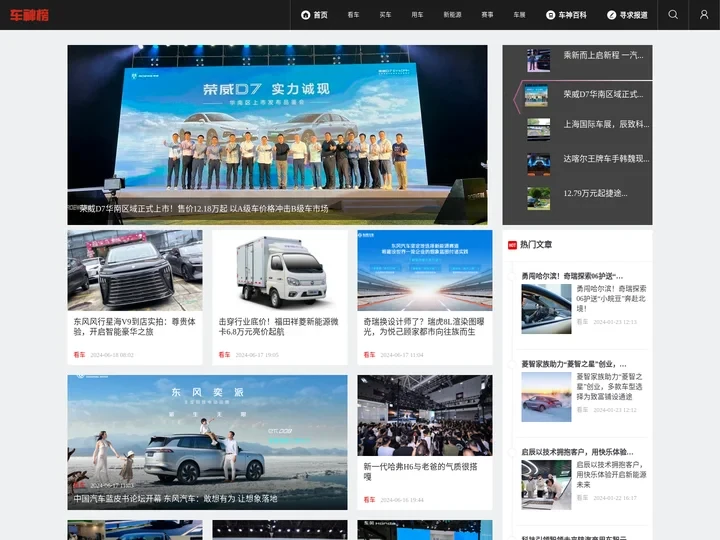Open the search icon in header

click(x=673, y=15)
